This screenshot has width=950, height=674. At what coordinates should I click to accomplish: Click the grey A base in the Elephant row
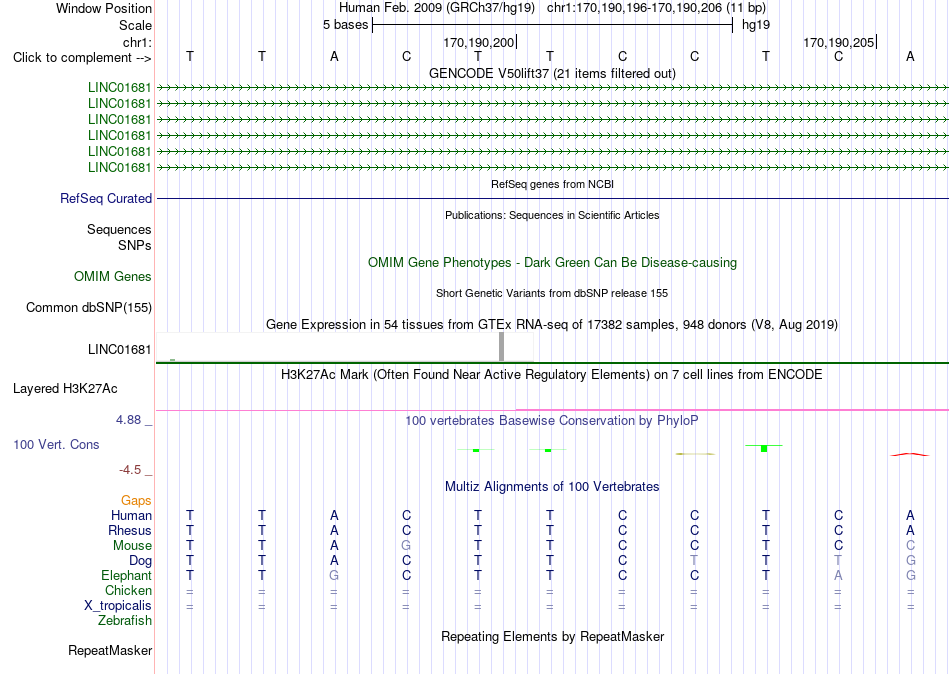click(x=838, y=575)
